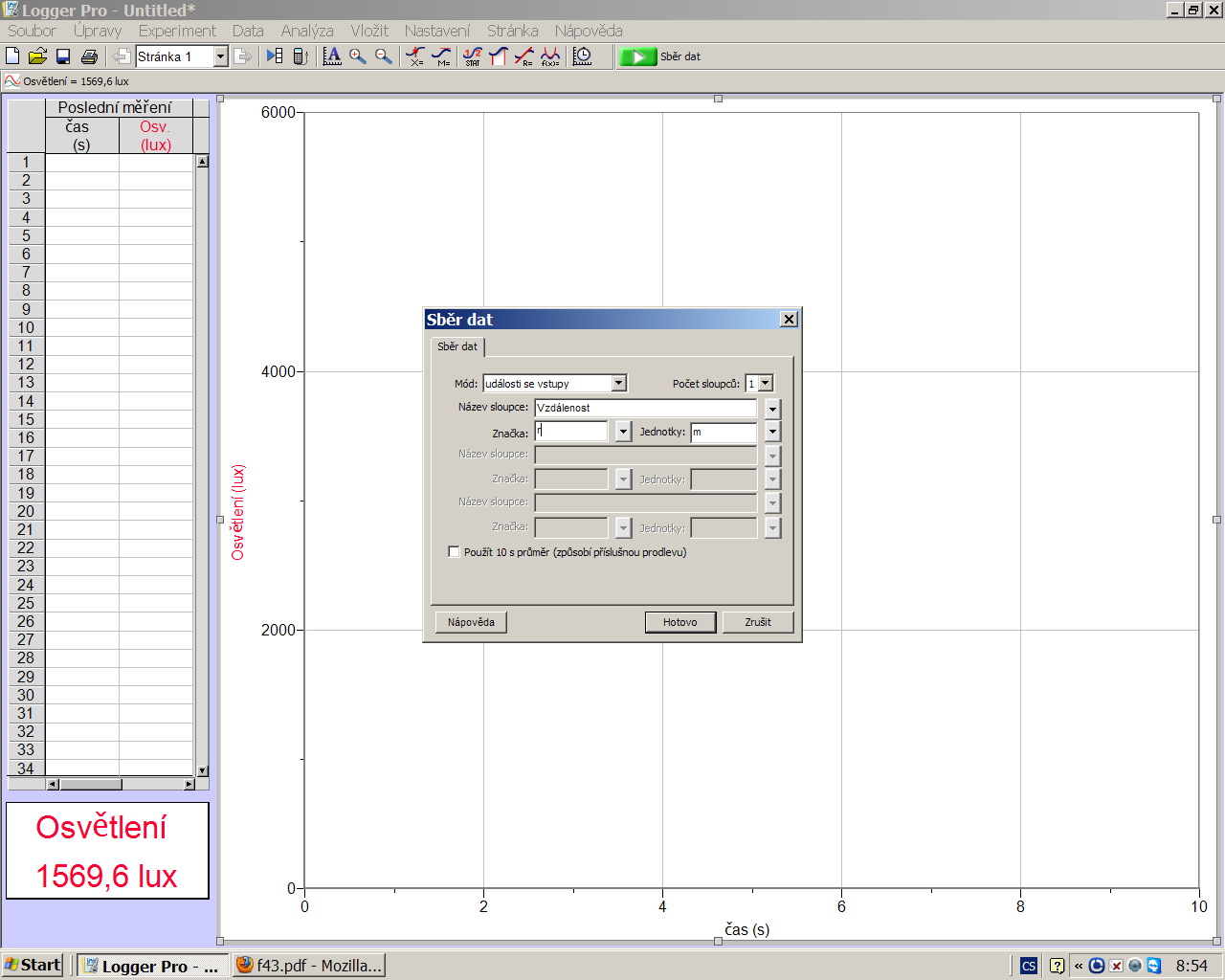This screenshot has height=980, width=1225.
Task: Click the New file toolbar icon
Action: 12,56
